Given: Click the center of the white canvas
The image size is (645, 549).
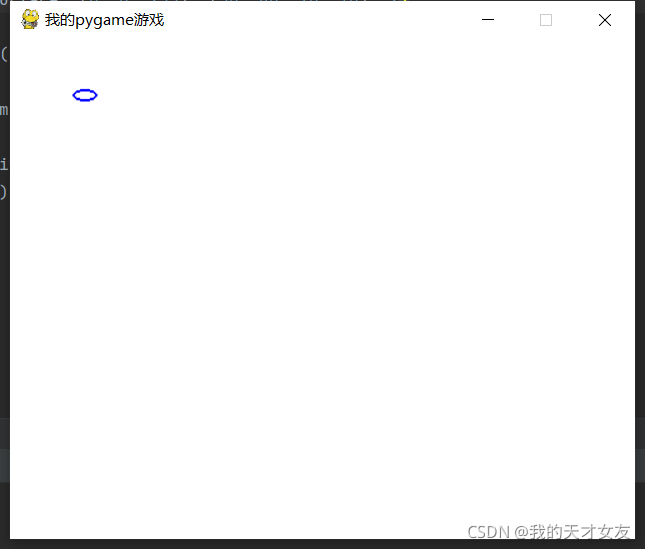Looking at the screenshot, I should (x=322, y=290).
